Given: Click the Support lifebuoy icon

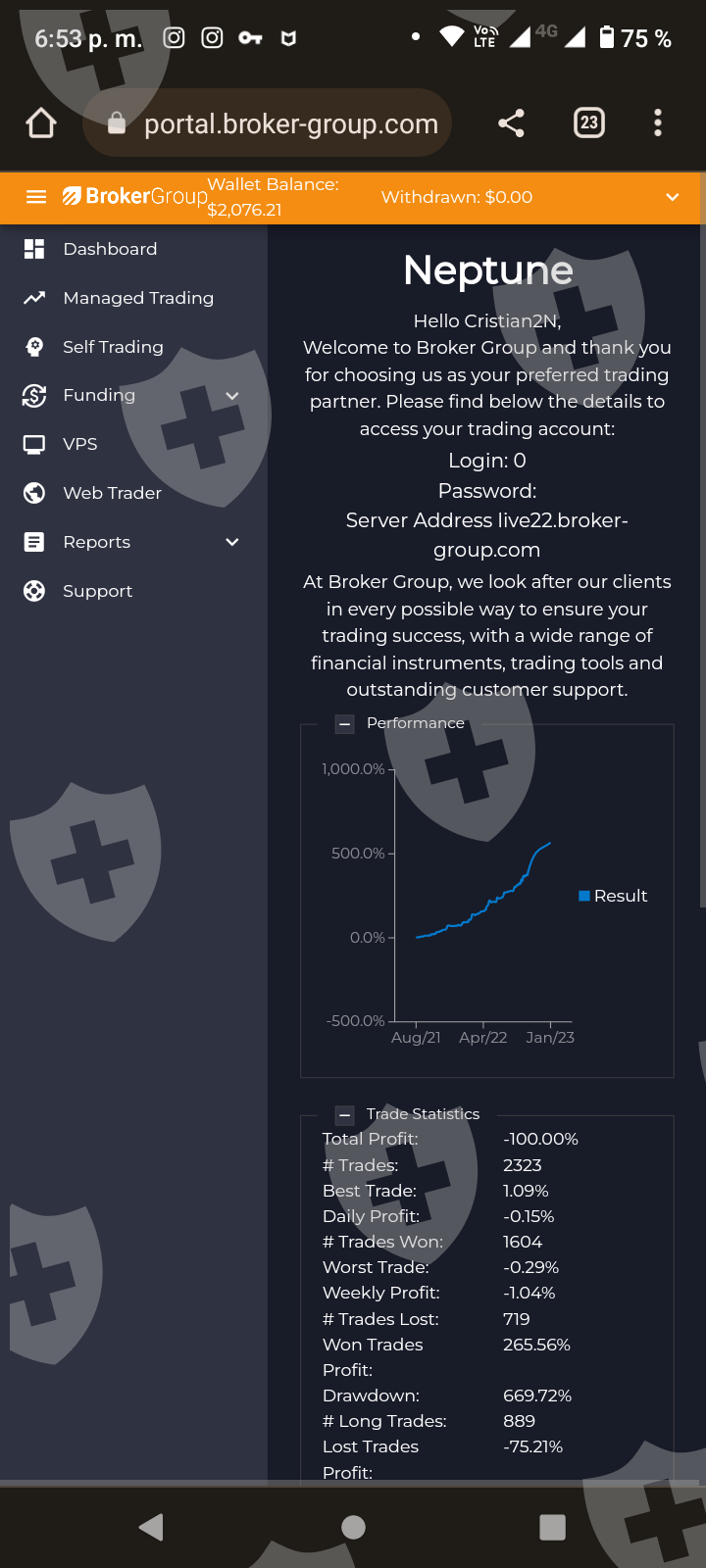Looking at the screenshot, I should tap(34, 591).
